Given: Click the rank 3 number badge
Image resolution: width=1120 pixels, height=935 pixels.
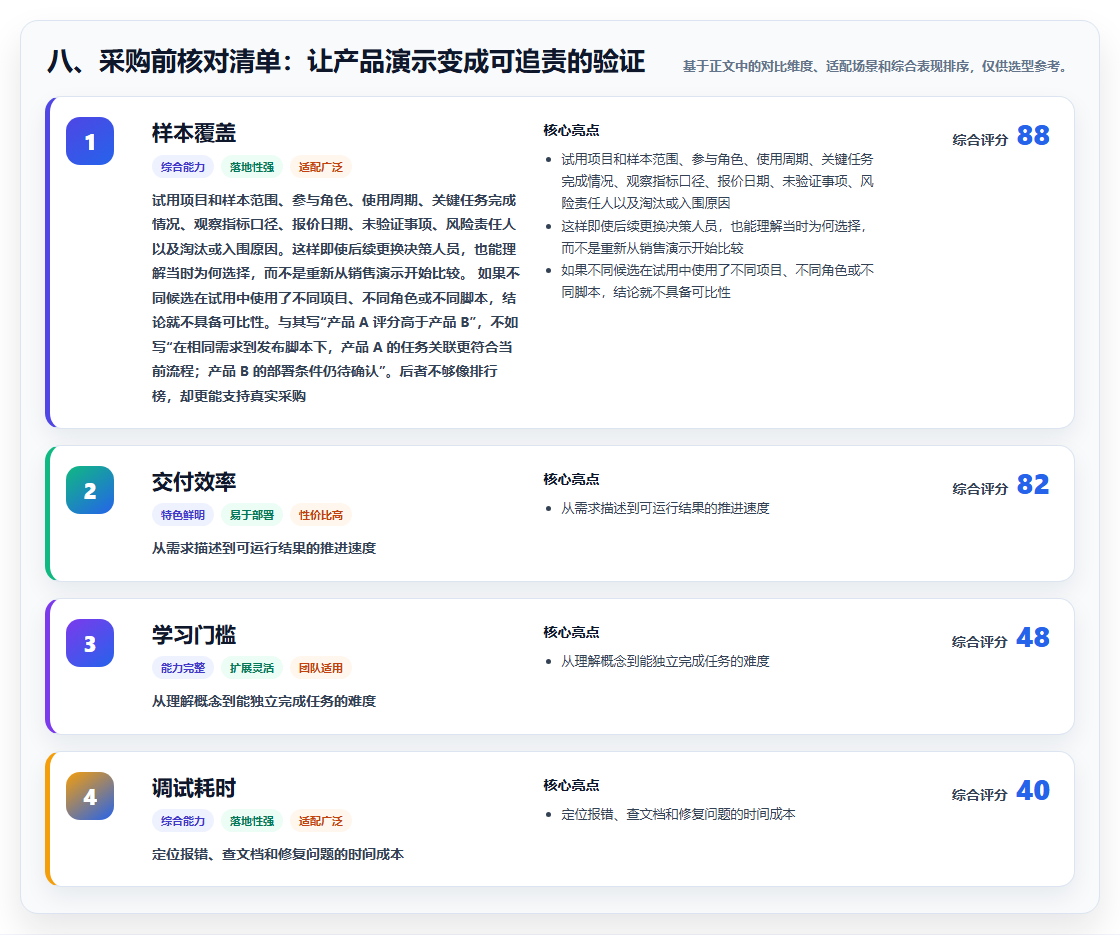Looking at the screenshot, I should point(90,643).
